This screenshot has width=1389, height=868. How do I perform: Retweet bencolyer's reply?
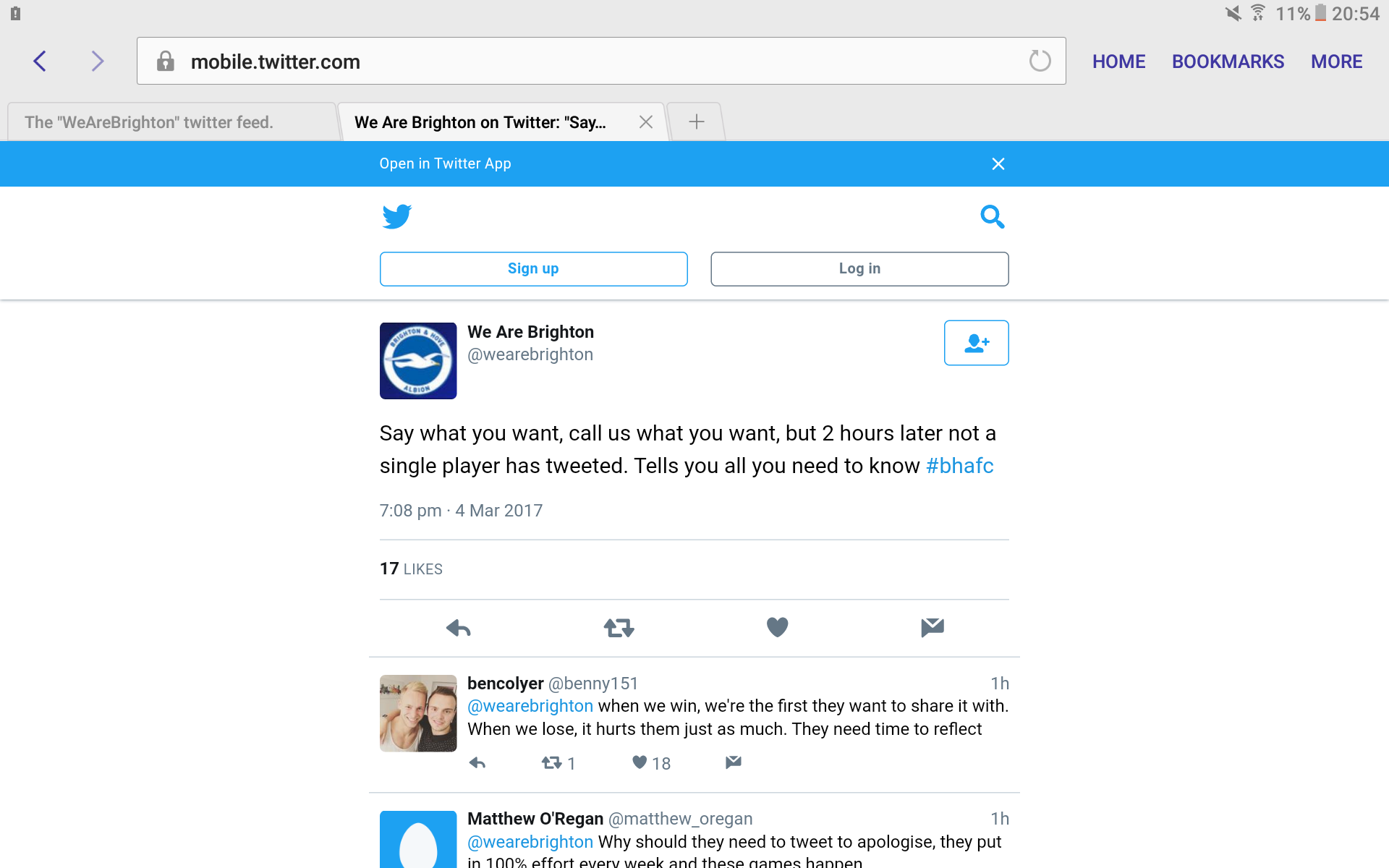pos(552,763)
